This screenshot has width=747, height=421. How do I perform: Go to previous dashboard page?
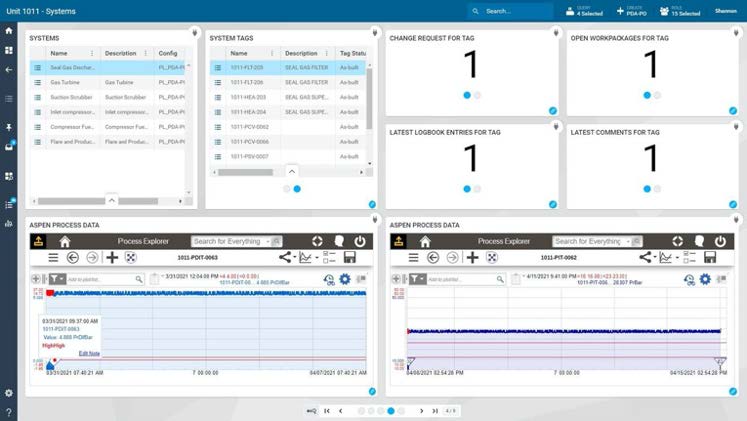tap(341, 411)
